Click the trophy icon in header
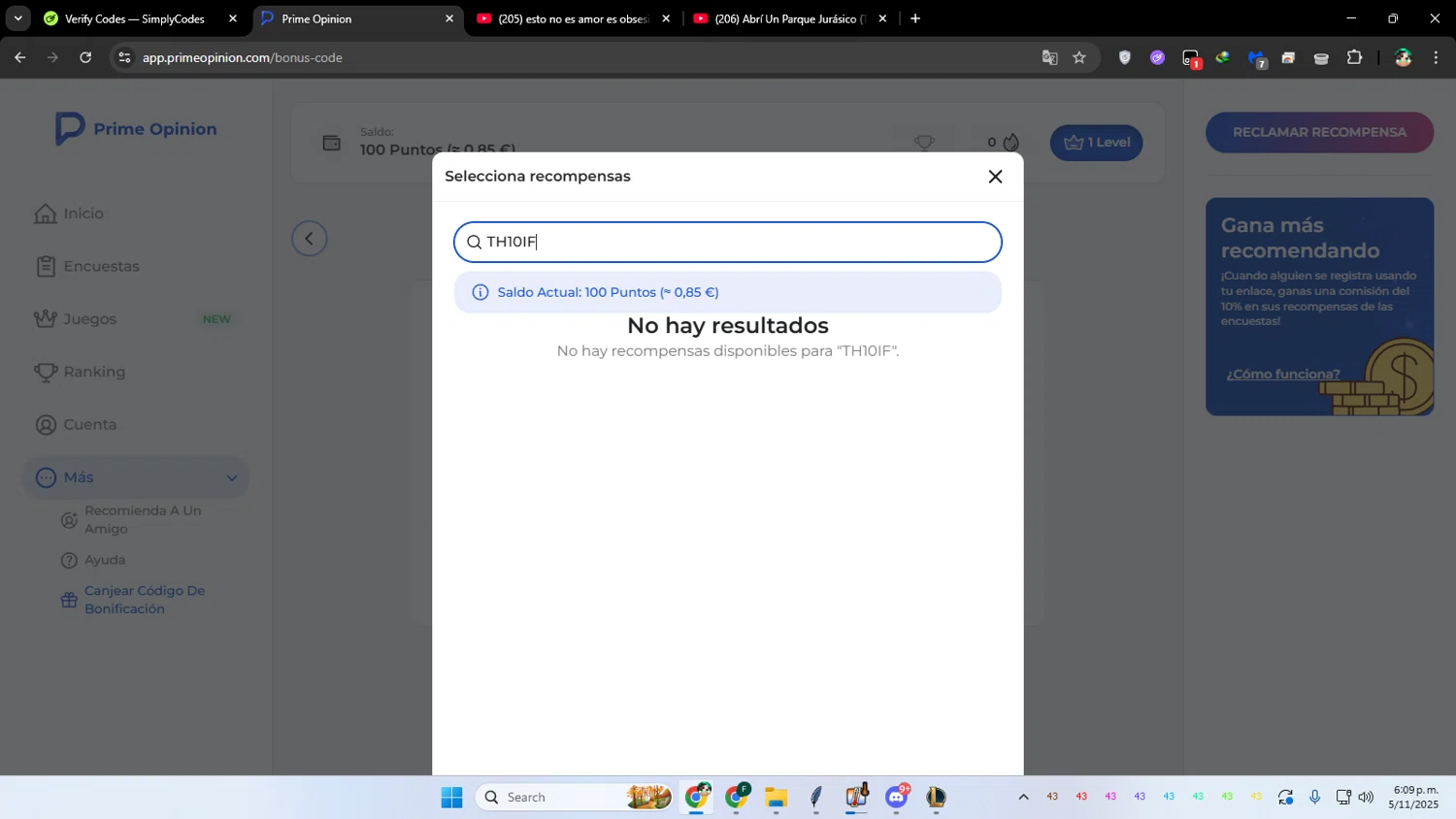This screenshot has width=1456, height=819. coord(924,143)
